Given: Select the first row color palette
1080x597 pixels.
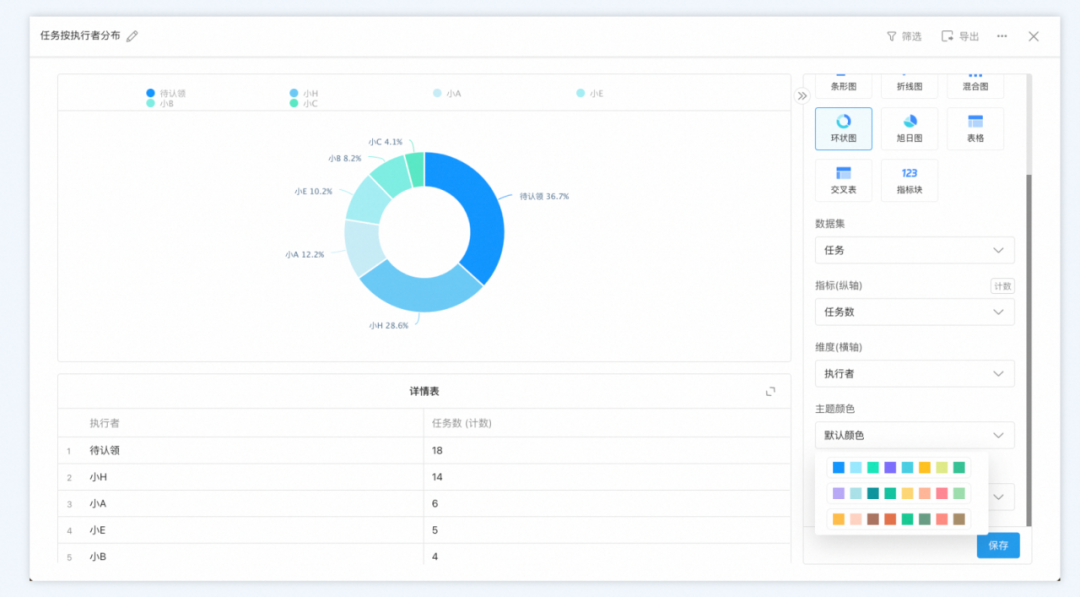Looking at the screenshot, I should point(899,467).
